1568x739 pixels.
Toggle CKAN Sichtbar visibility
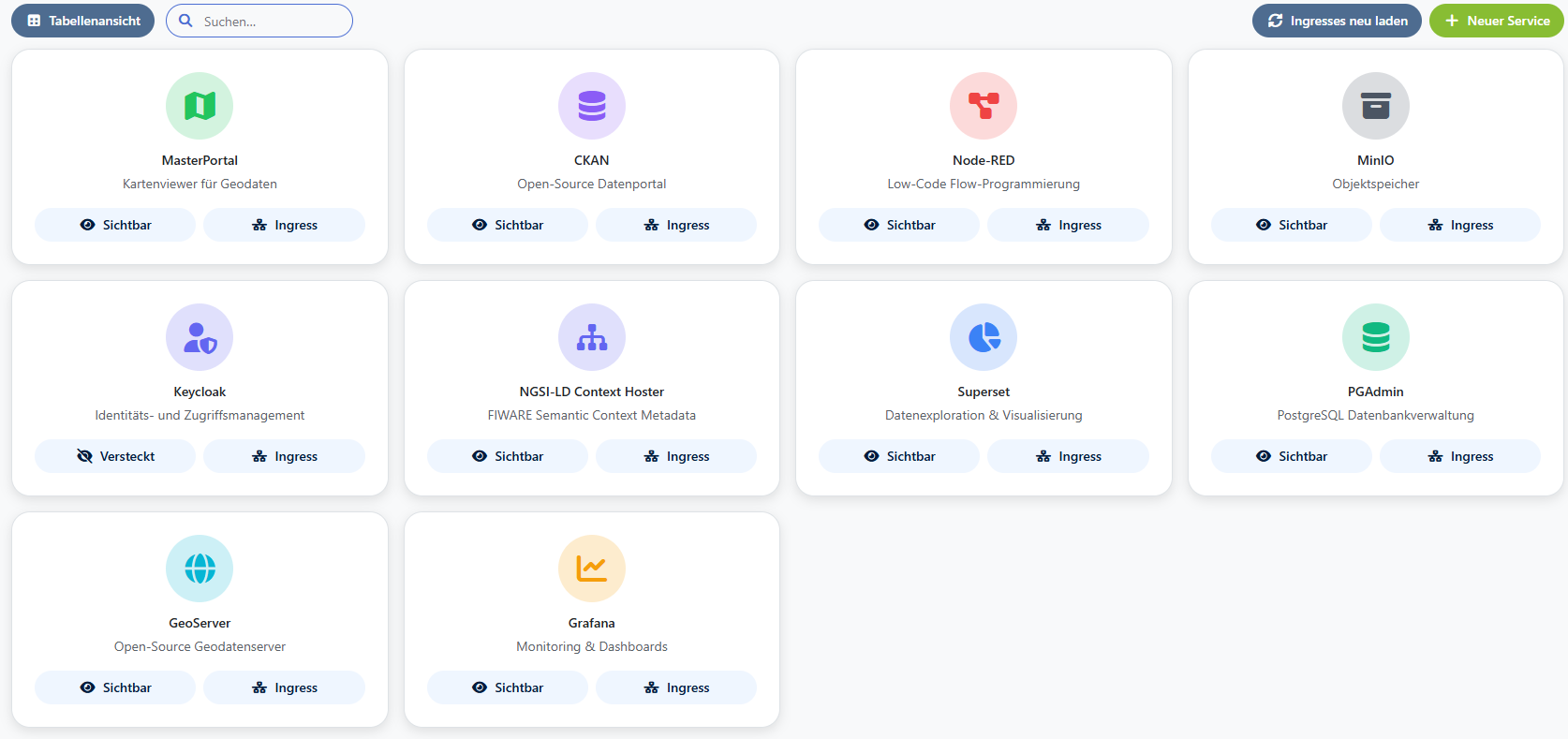click(x=508, y=225)
